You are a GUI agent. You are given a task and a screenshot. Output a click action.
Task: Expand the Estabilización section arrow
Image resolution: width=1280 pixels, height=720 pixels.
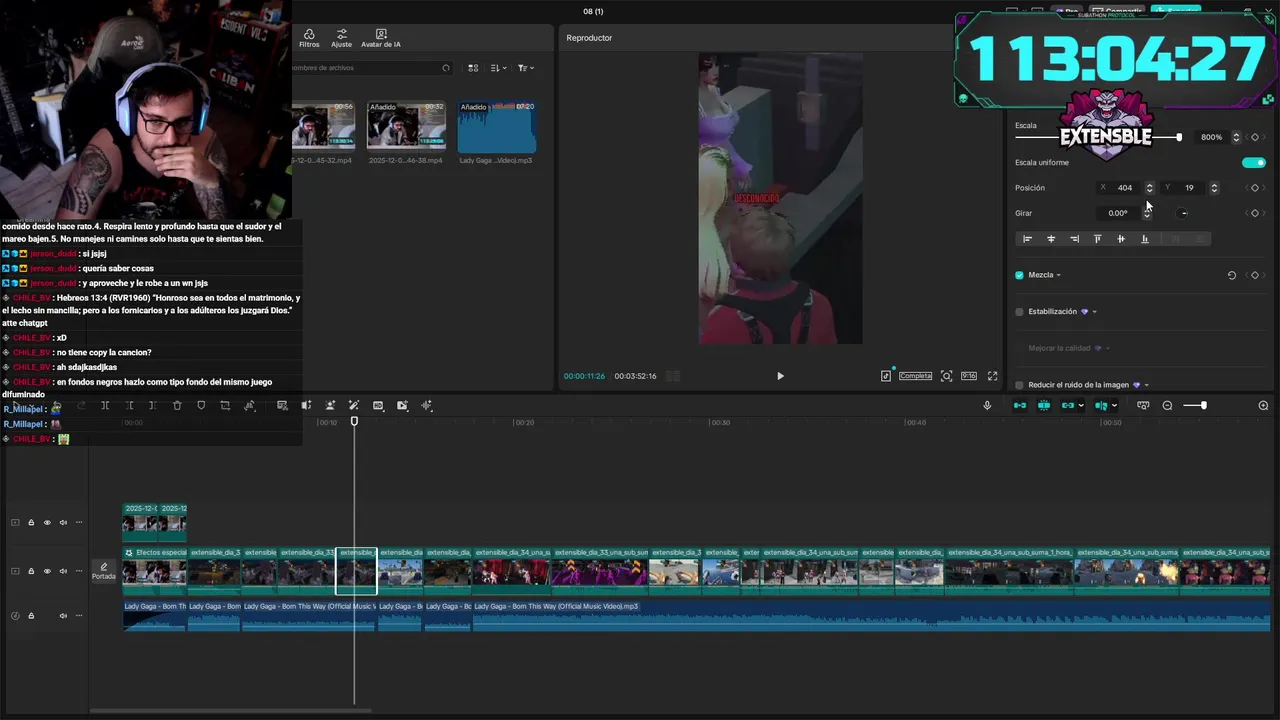(x=1094, y=312)
